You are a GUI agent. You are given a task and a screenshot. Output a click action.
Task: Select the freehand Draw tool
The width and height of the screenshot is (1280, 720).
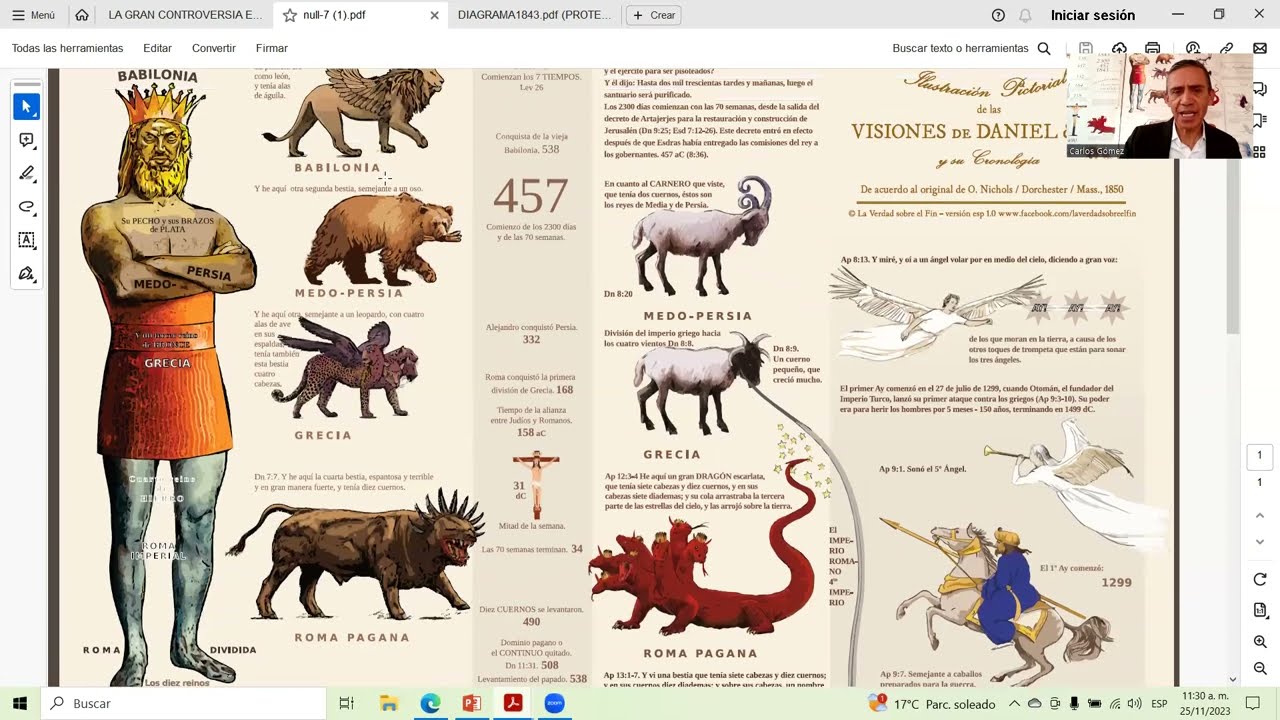[x=27, y=207]
